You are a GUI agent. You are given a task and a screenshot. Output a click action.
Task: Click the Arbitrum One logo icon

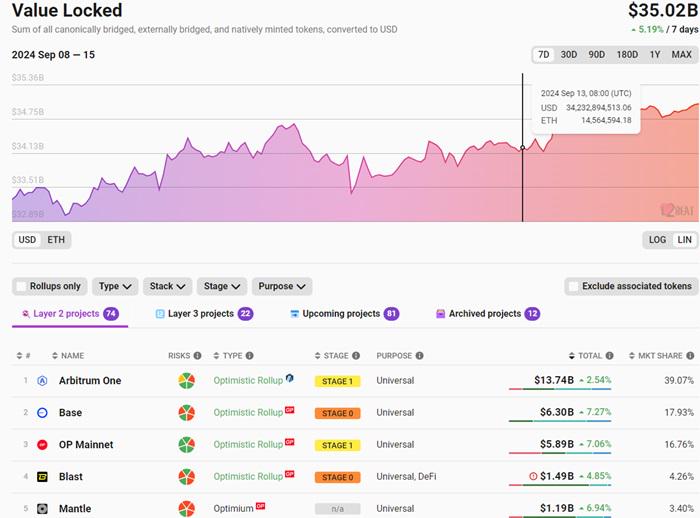pyautogui.click(x=43, y=381)
